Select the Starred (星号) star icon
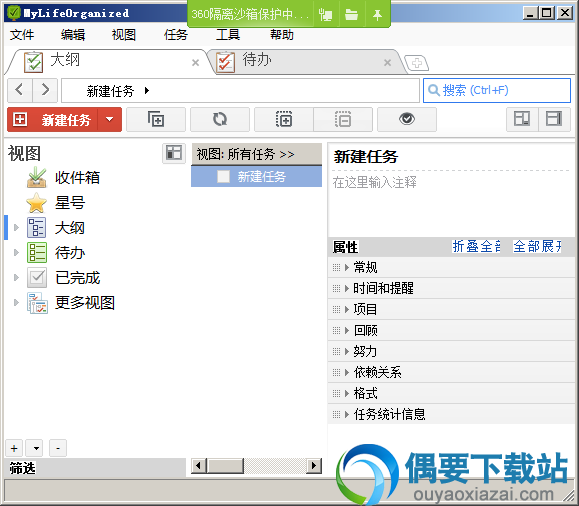This screenshot has width=579, height=506. click(37, 203)
